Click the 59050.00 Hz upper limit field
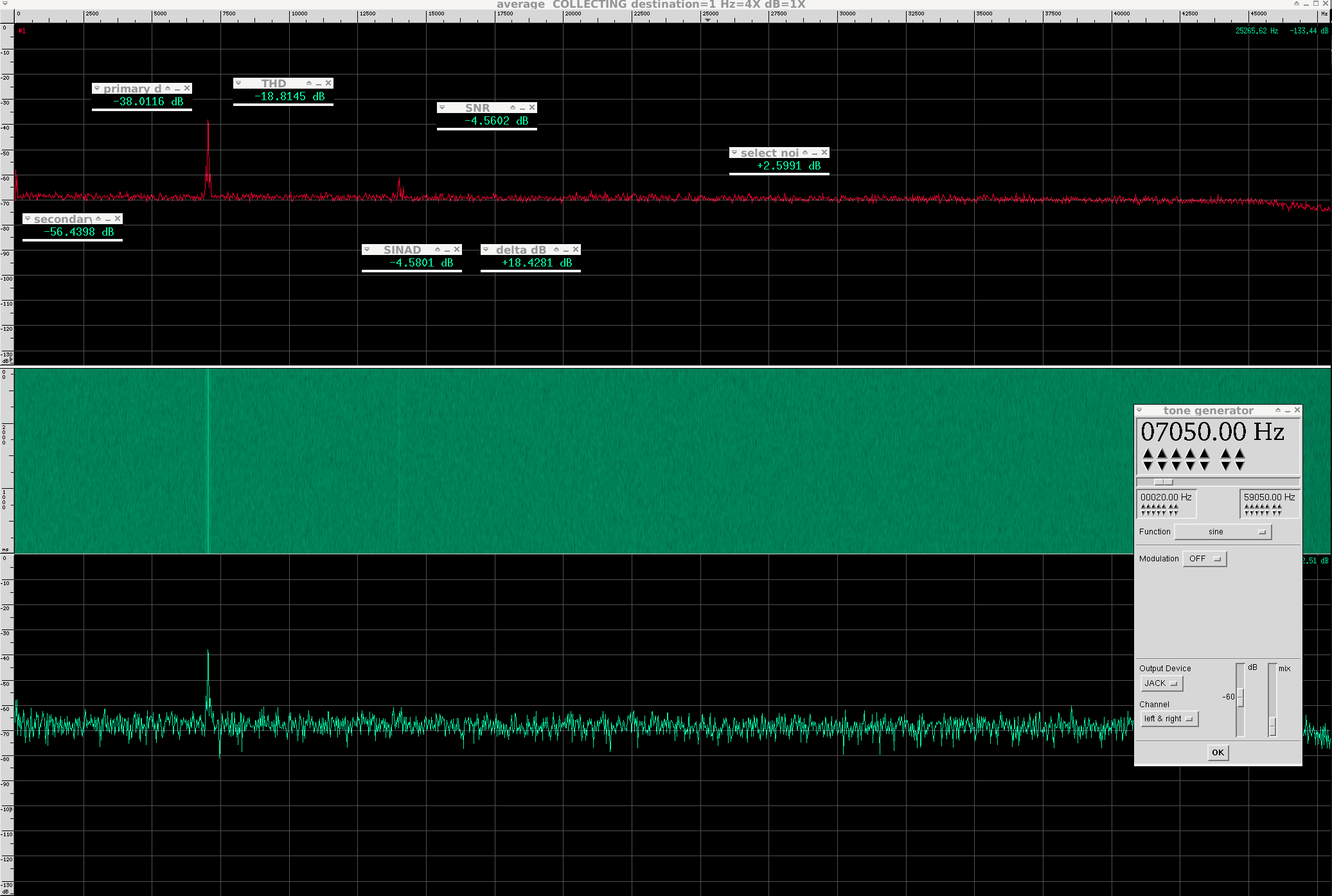1332x896 pixels. pyautogui.click(x=1269, y=497)
